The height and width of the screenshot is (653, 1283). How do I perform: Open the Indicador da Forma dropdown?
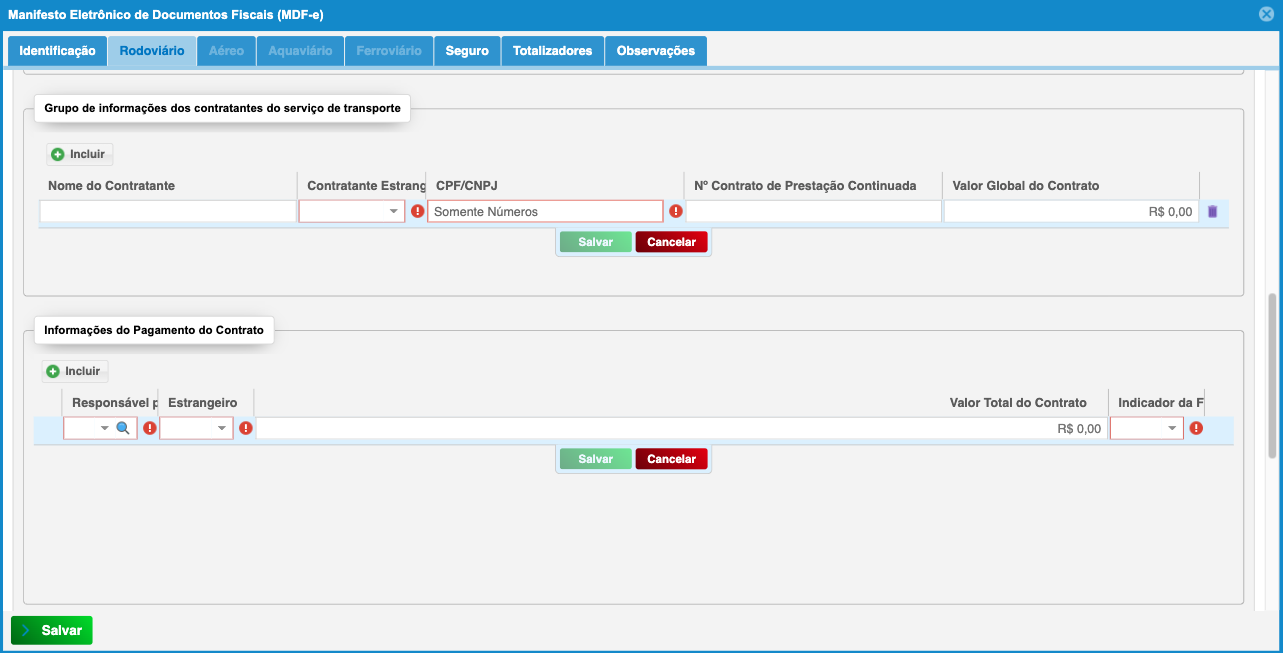[1172, 428]
